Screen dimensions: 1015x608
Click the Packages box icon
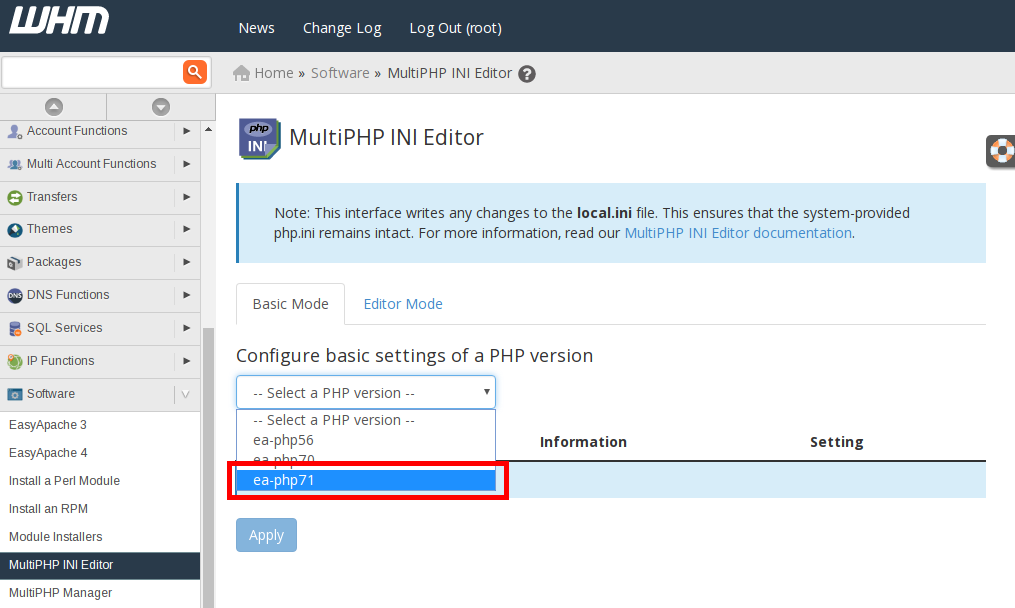[x=14, y=263]
